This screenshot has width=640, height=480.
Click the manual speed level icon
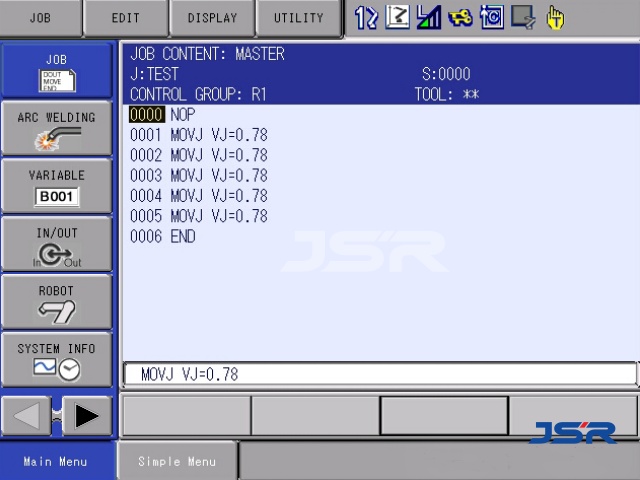428,18
